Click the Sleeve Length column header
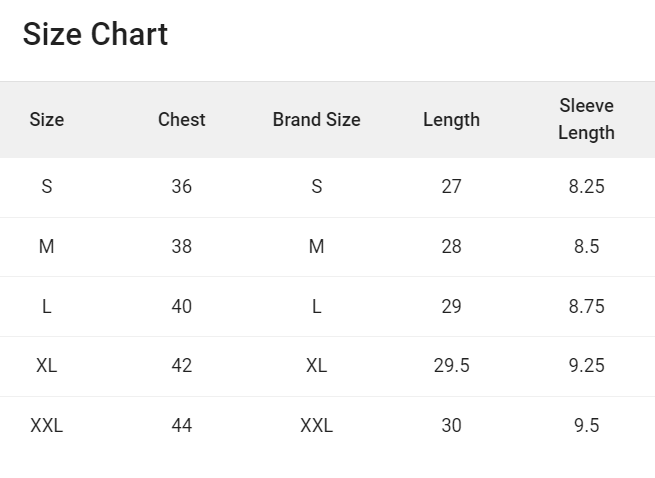Screen dimensions: 655x478 [x=586, y=120]
